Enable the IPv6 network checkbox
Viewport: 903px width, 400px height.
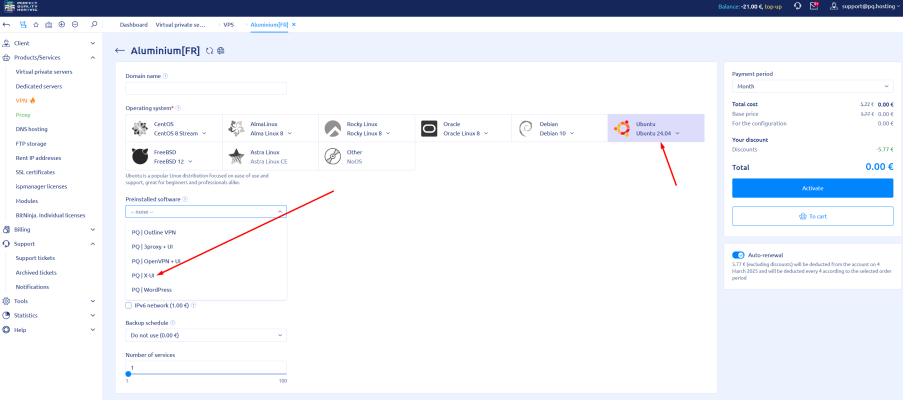point(128,305)
